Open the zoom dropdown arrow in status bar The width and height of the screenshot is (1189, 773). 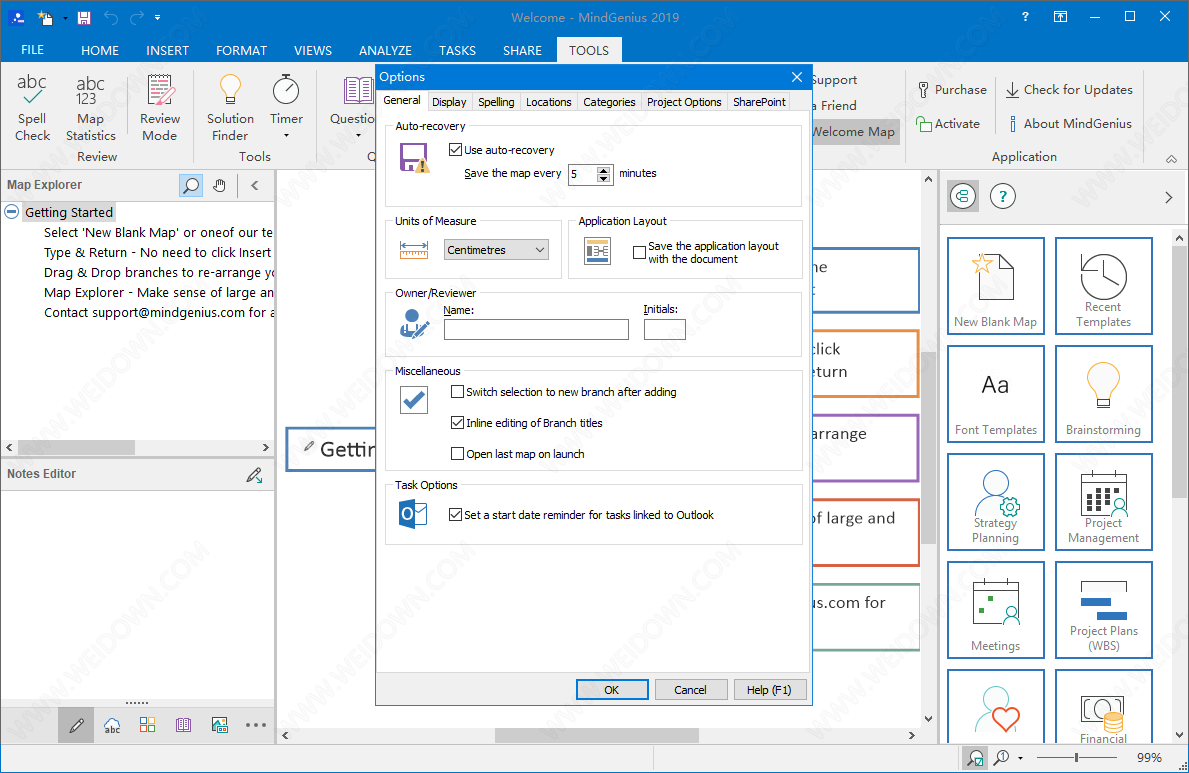click(x=1021, y=758)
